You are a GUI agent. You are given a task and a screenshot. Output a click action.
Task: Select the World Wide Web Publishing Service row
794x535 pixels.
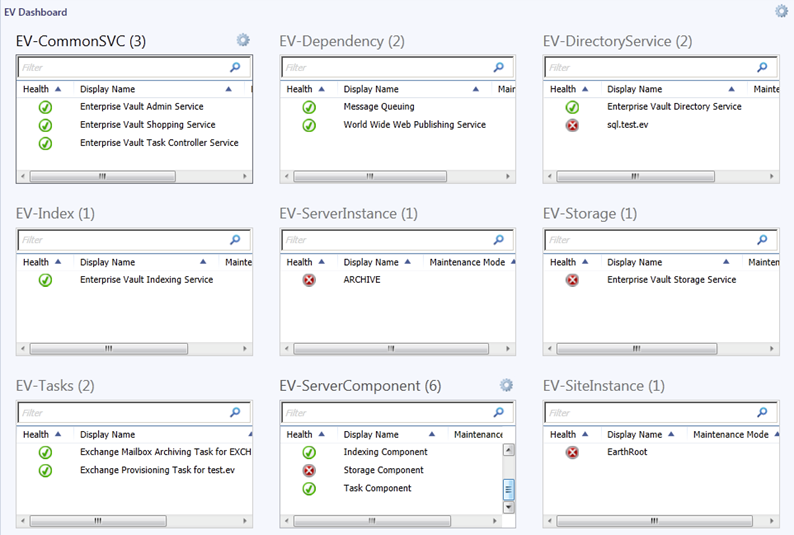point(398,125)
